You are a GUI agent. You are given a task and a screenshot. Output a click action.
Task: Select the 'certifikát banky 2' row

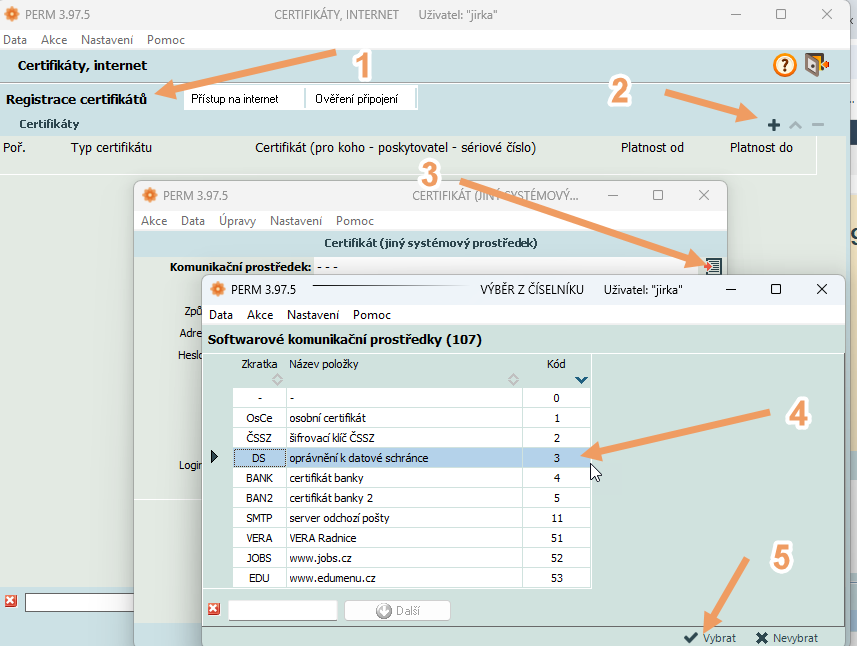point(412,498)
